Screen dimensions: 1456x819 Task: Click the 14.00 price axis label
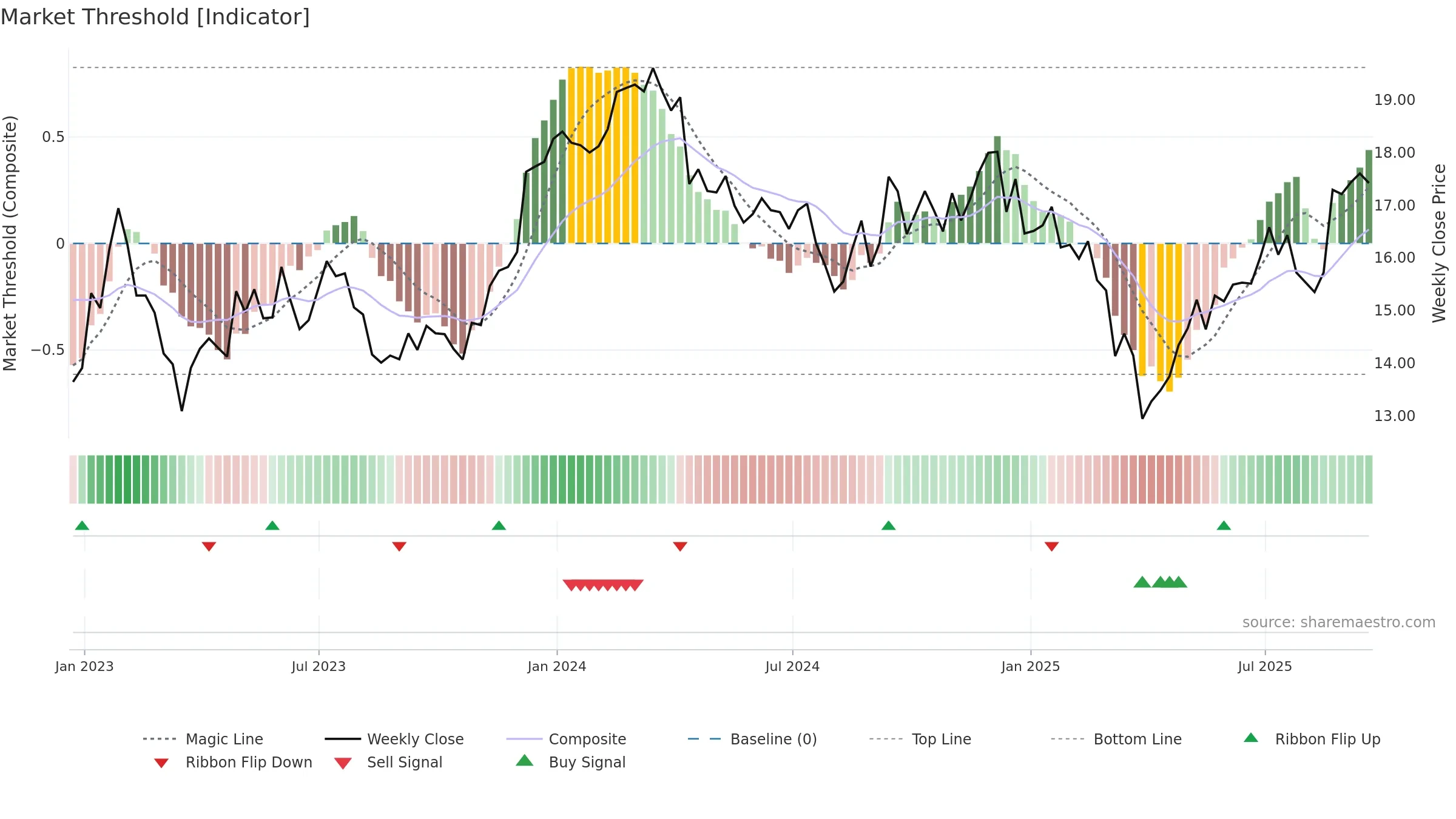tap(1395, 363)
